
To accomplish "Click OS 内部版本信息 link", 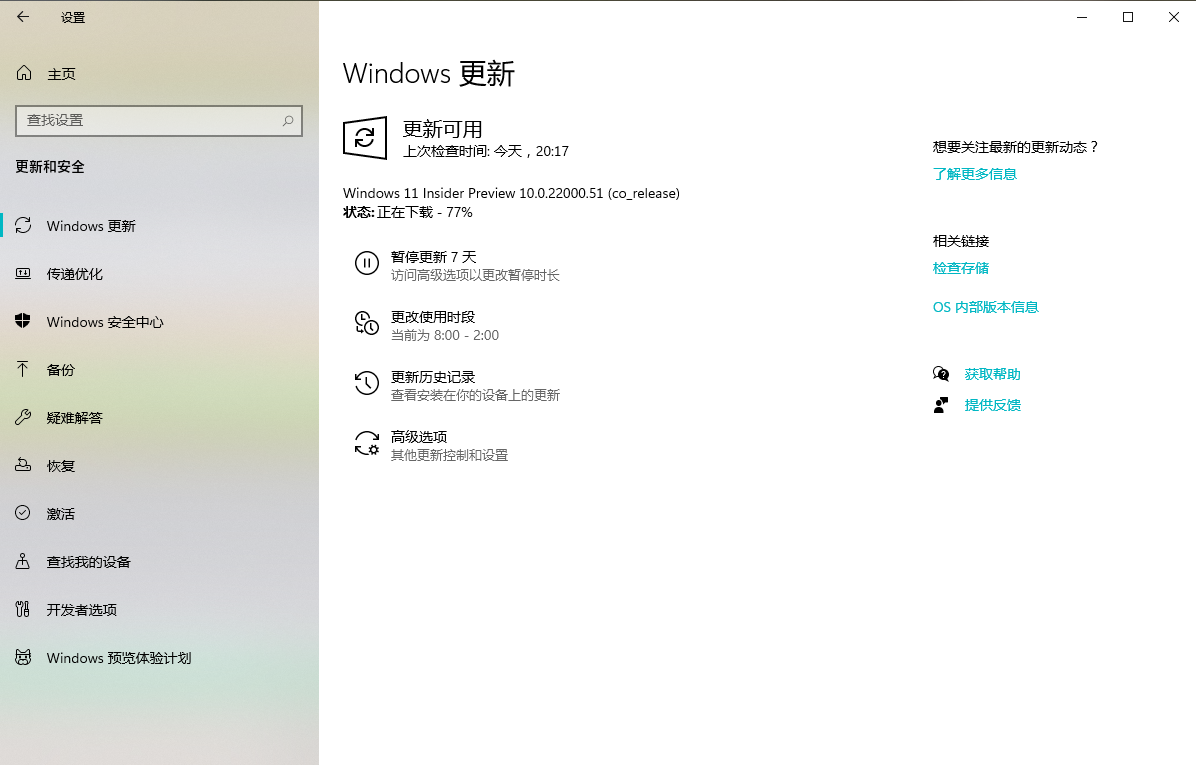I will tap(985, 307).
